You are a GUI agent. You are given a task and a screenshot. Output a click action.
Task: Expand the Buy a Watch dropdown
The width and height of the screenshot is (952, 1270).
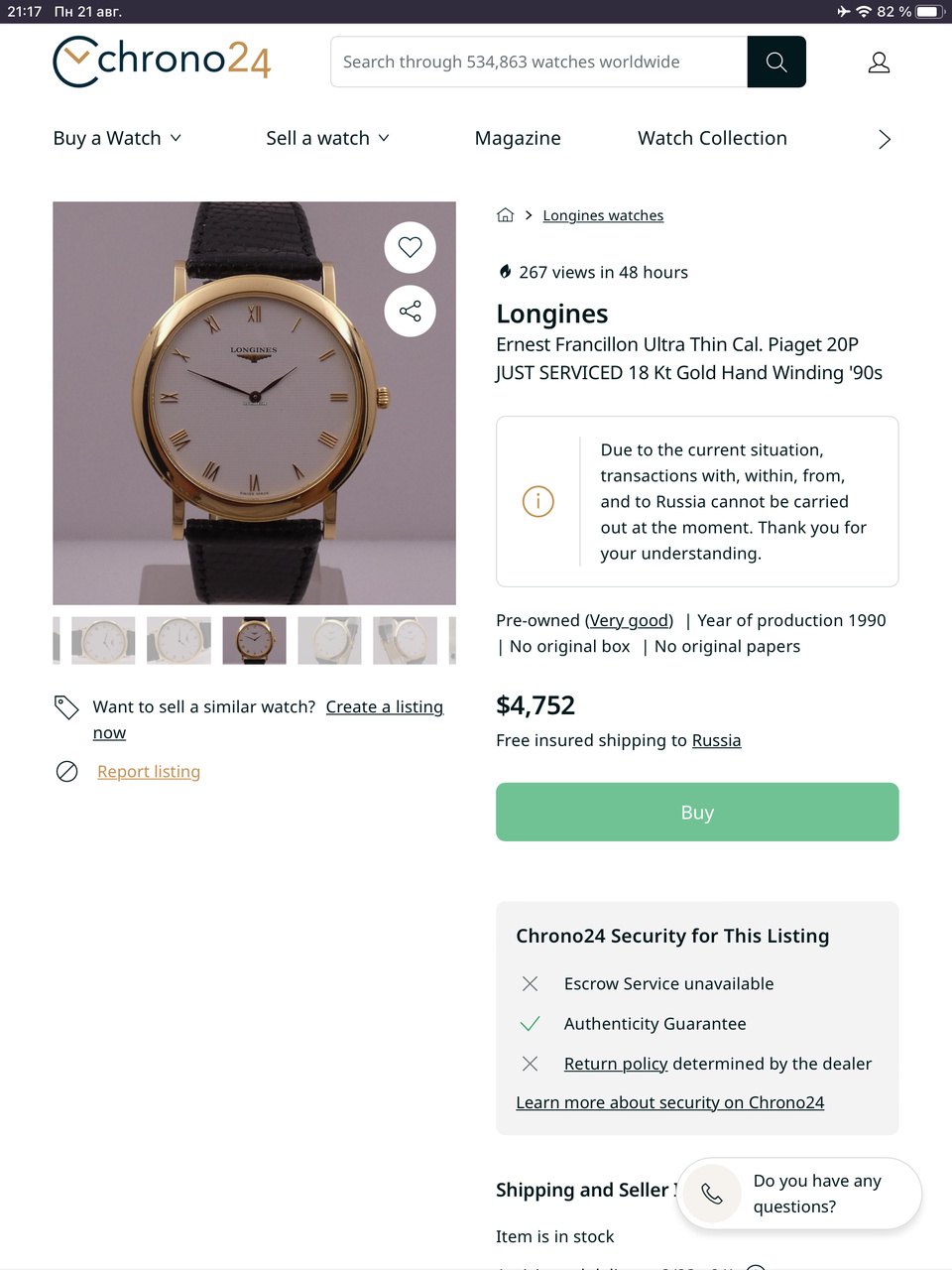pos(117,138)
